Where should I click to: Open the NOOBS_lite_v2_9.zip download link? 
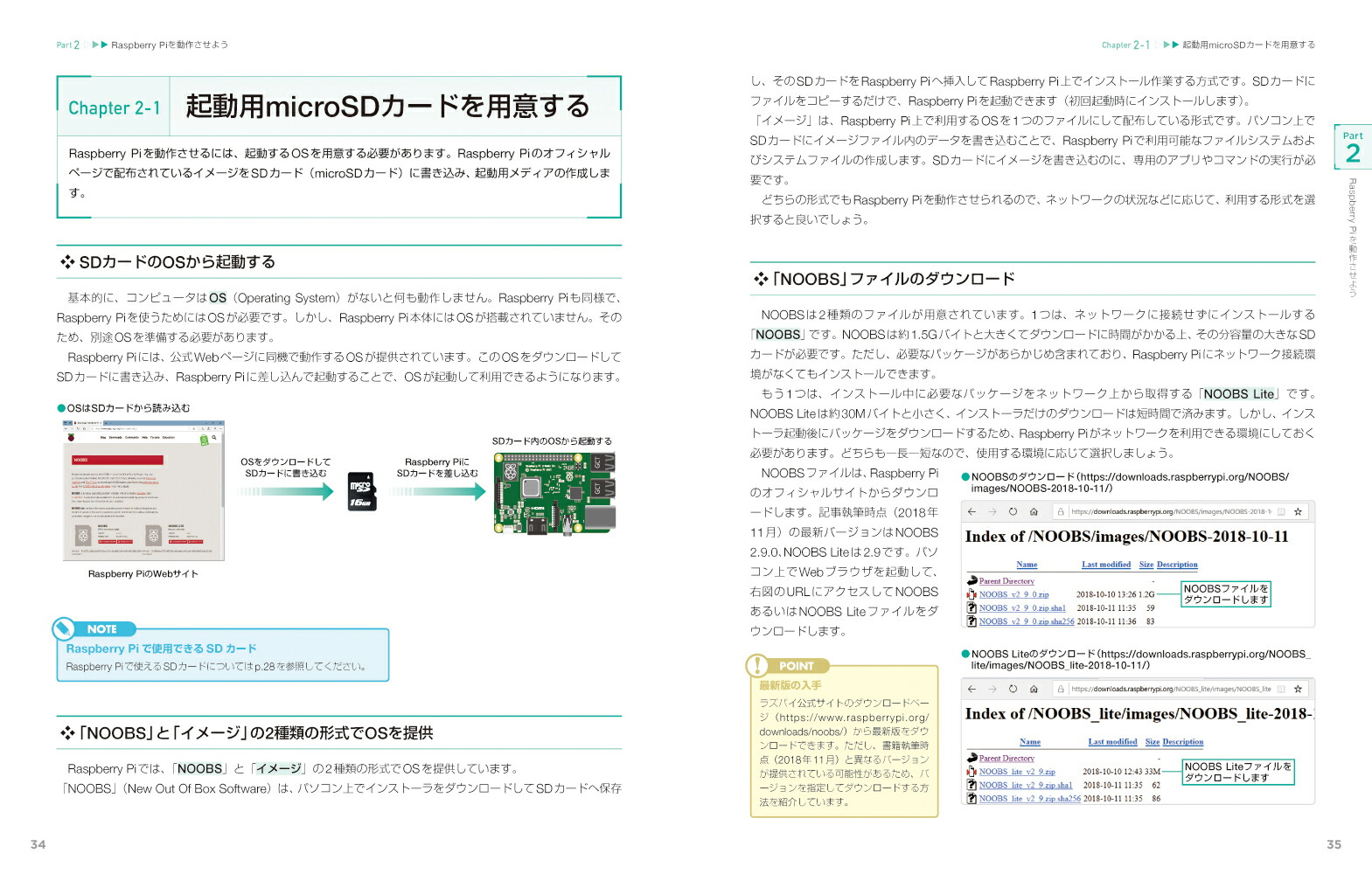tap(1016, 772)
